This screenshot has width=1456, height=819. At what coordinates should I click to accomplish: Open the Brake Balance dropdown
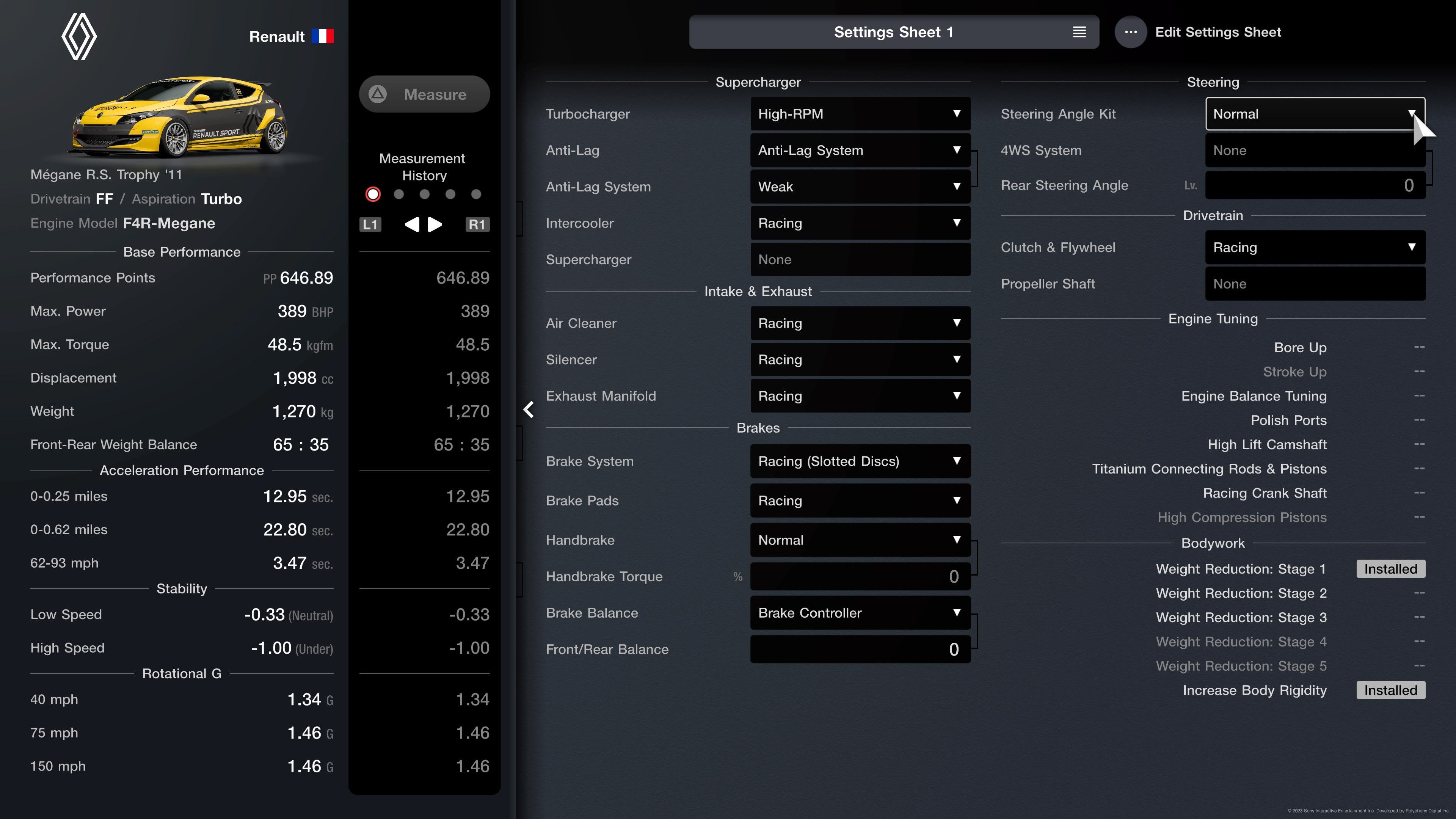click(860, 613)
